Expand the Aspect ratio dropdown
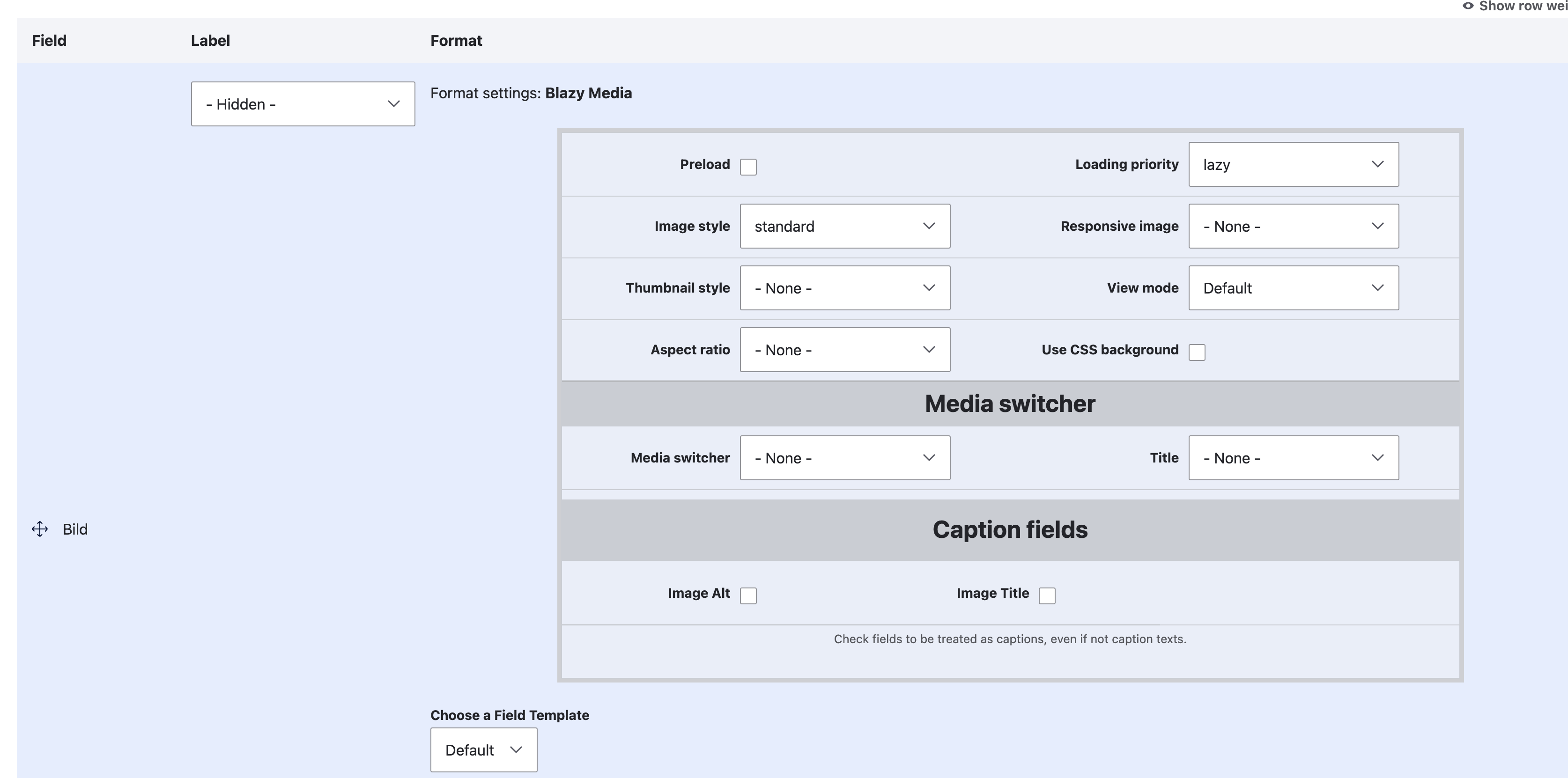1568x778 pixels. [844, 350]
